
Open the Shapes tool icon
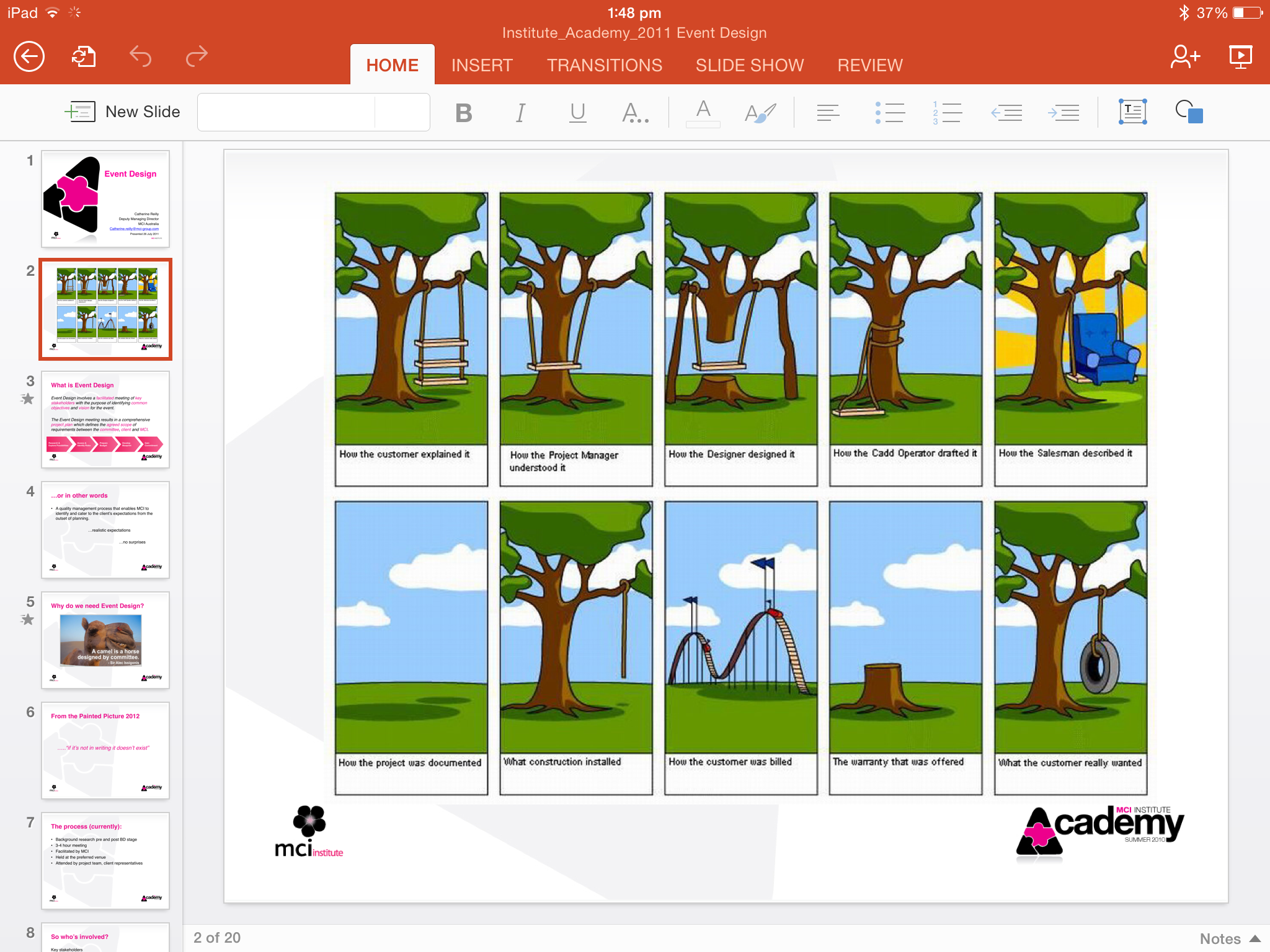coord(1189,112)
